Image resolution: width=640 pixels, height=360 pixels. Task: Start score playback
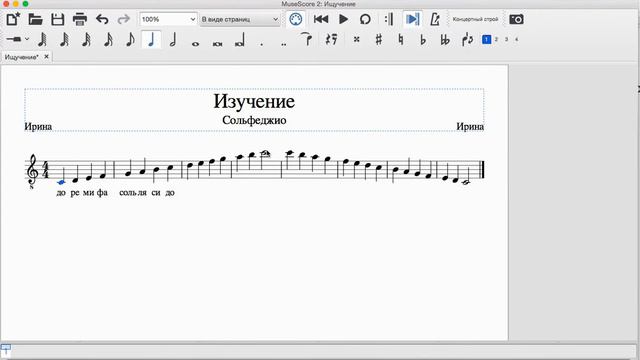click(x=343, y=19)
